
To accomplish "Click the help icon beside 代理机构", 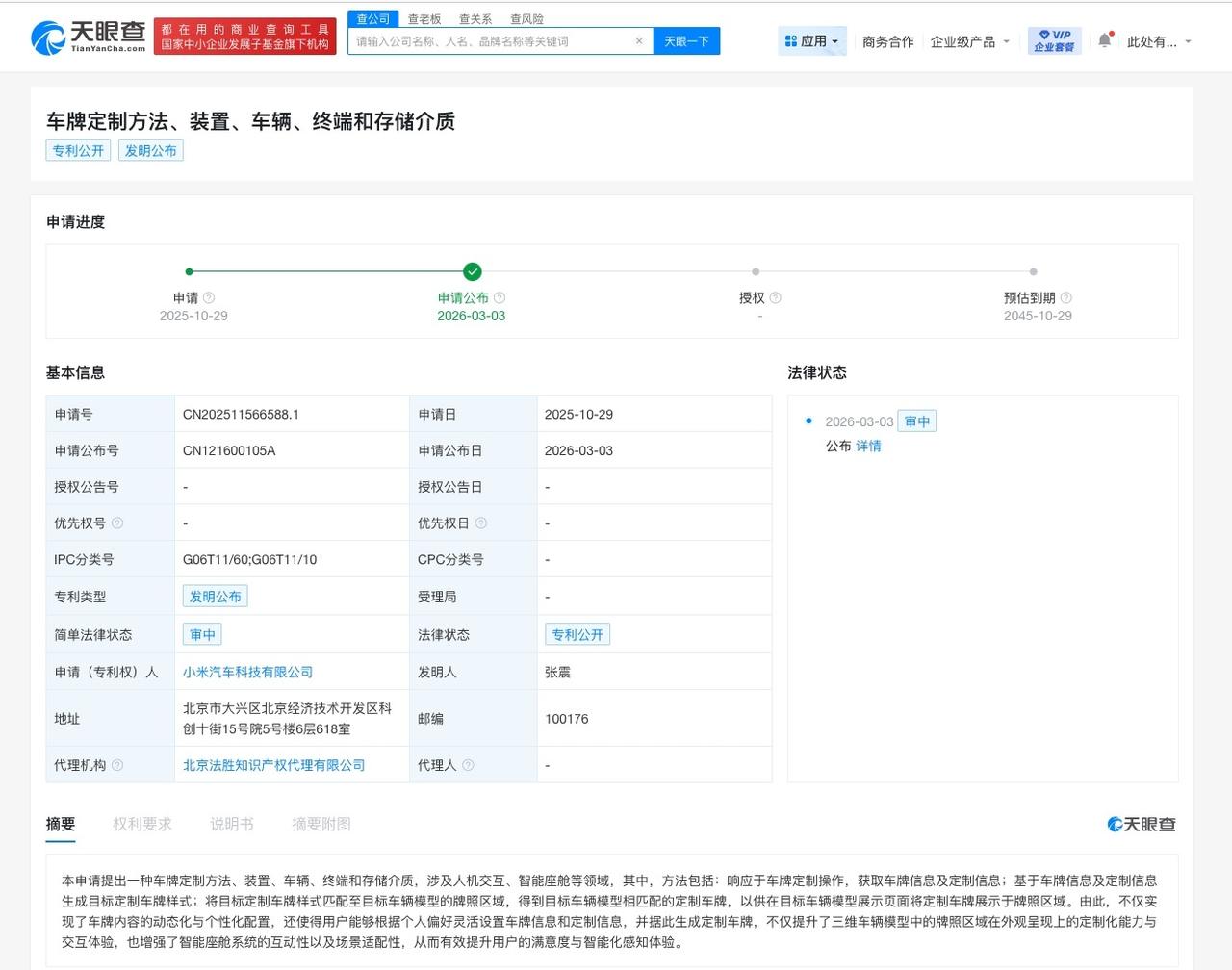I will 118,764.
